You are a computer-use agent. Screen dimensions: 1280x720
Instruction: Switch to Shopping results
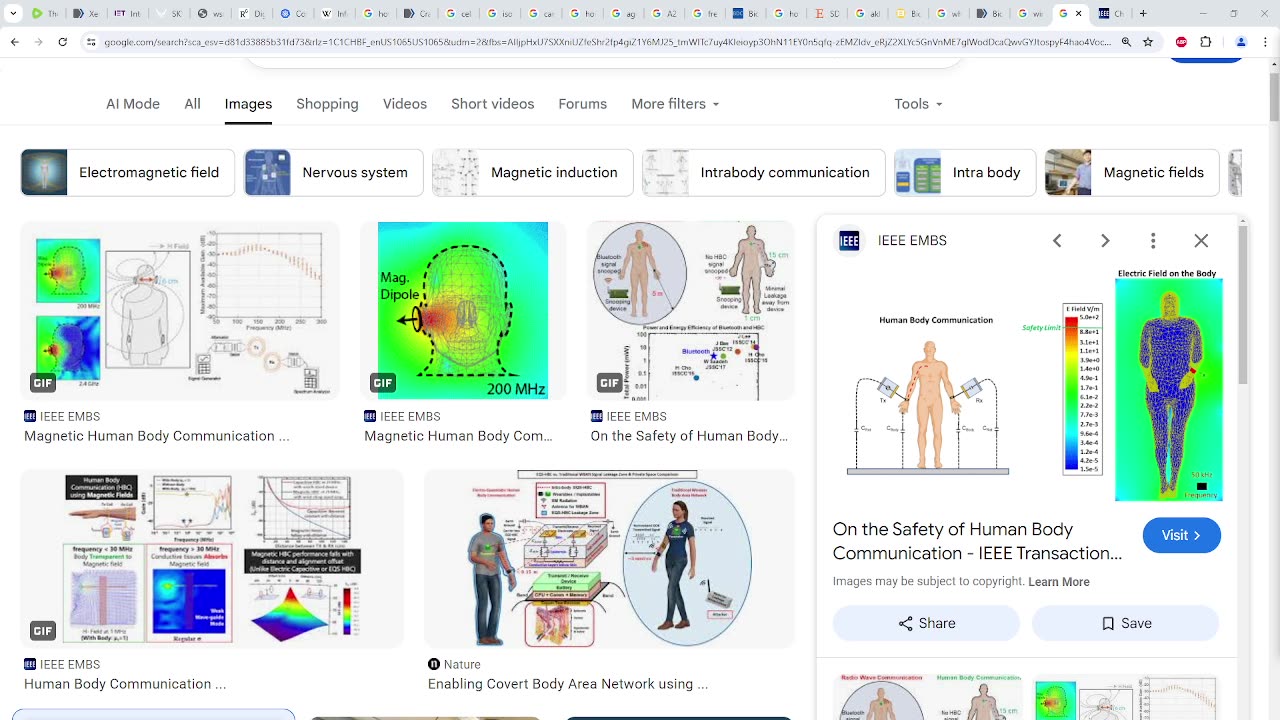click(327, 104)
